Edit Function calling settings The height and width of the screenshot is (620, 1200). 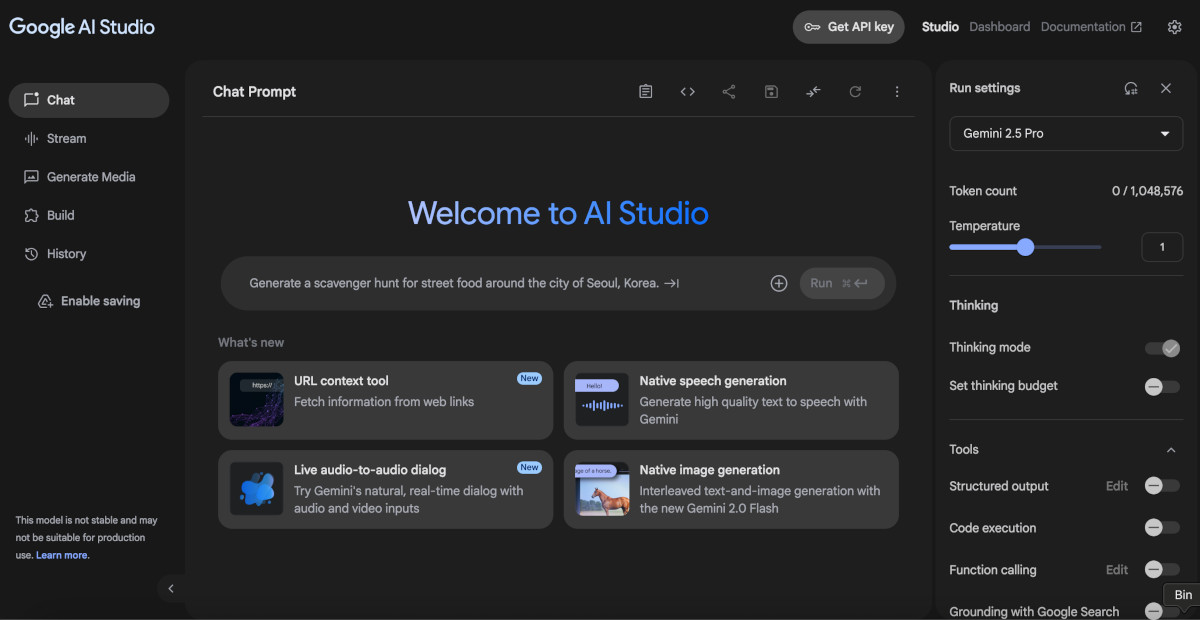[1117, 570]
